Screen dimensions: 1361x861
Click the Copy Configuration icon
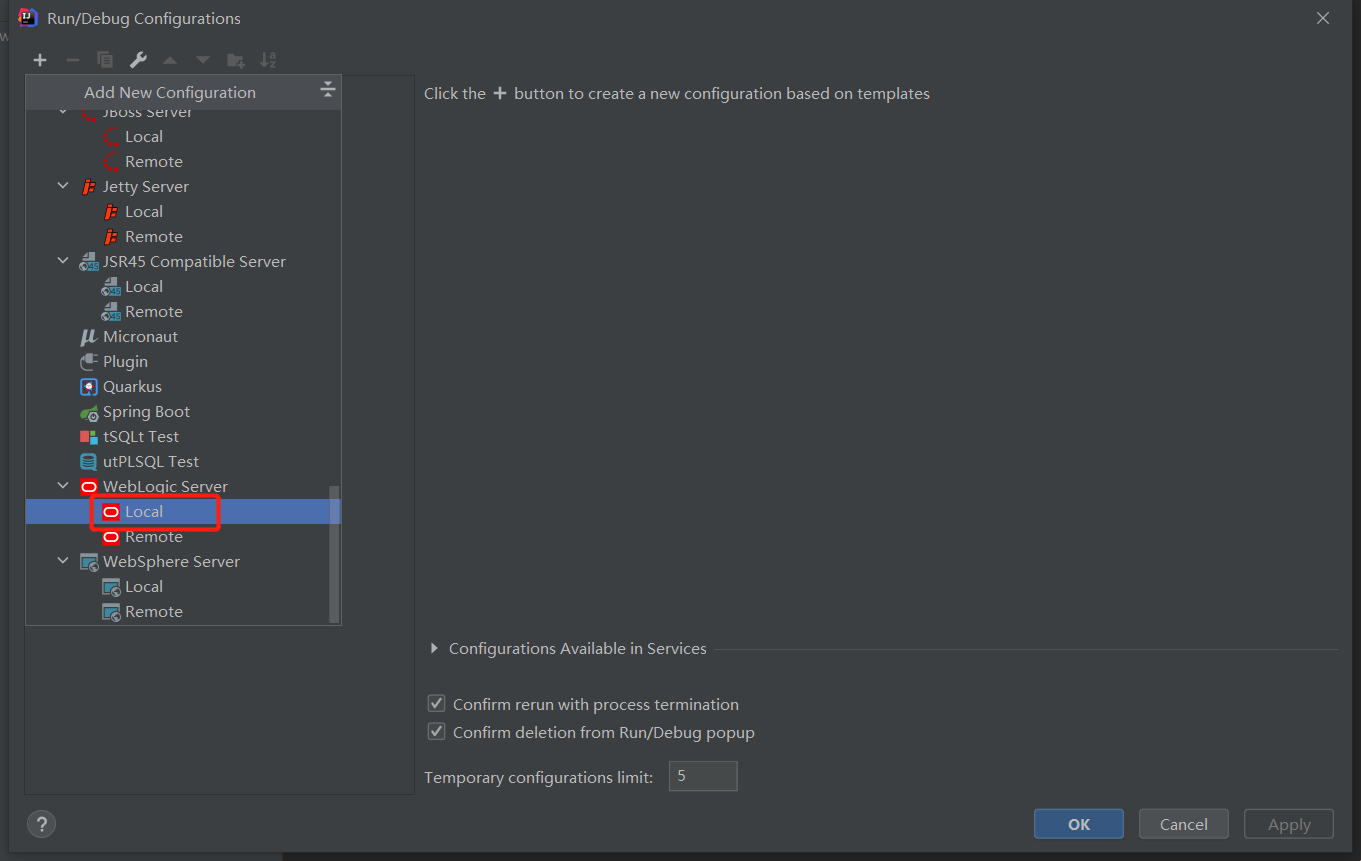[x=105, y=60]
